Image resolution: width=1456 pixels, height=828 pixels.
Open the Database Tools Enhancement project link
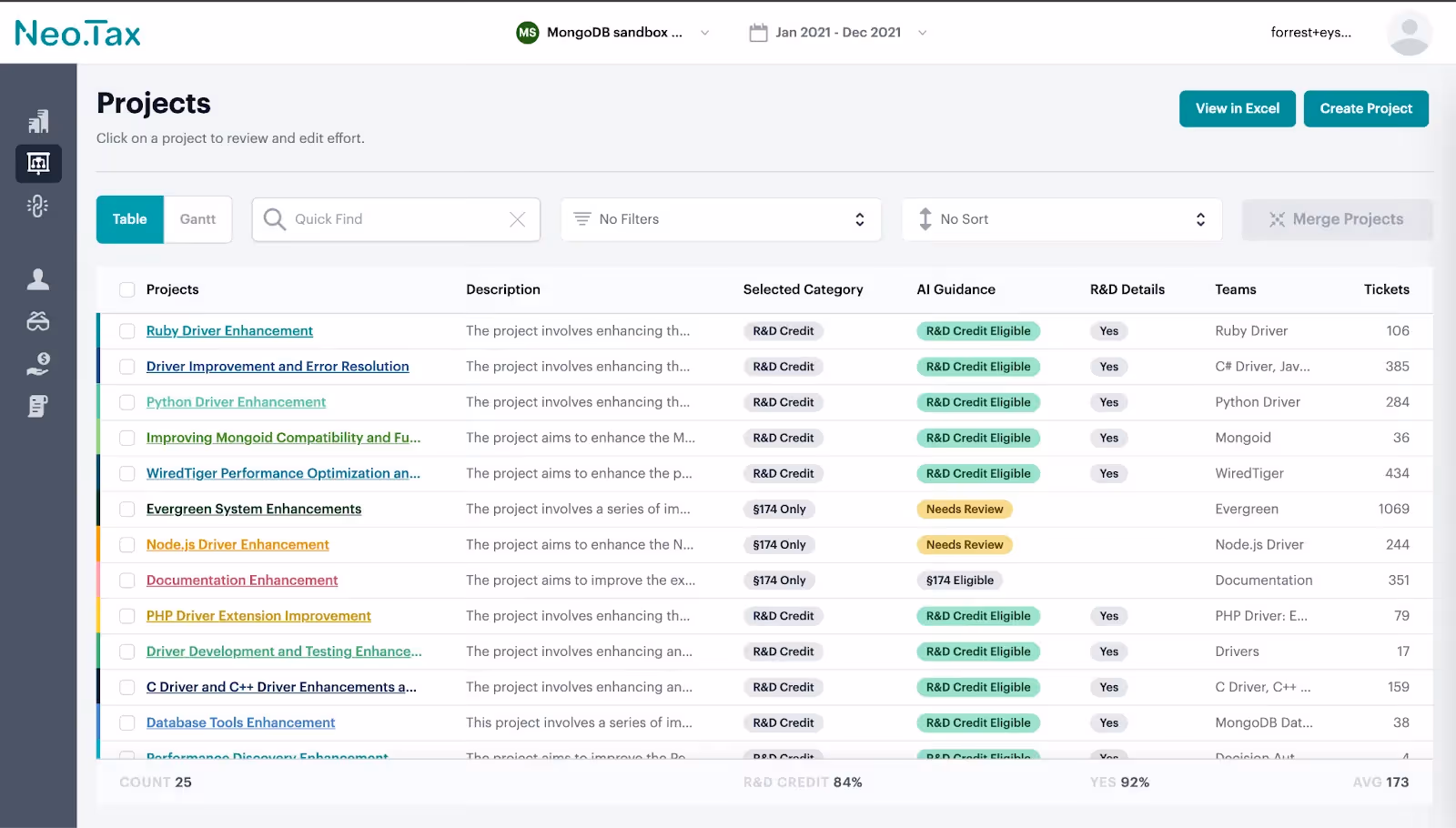coord(240,723)
